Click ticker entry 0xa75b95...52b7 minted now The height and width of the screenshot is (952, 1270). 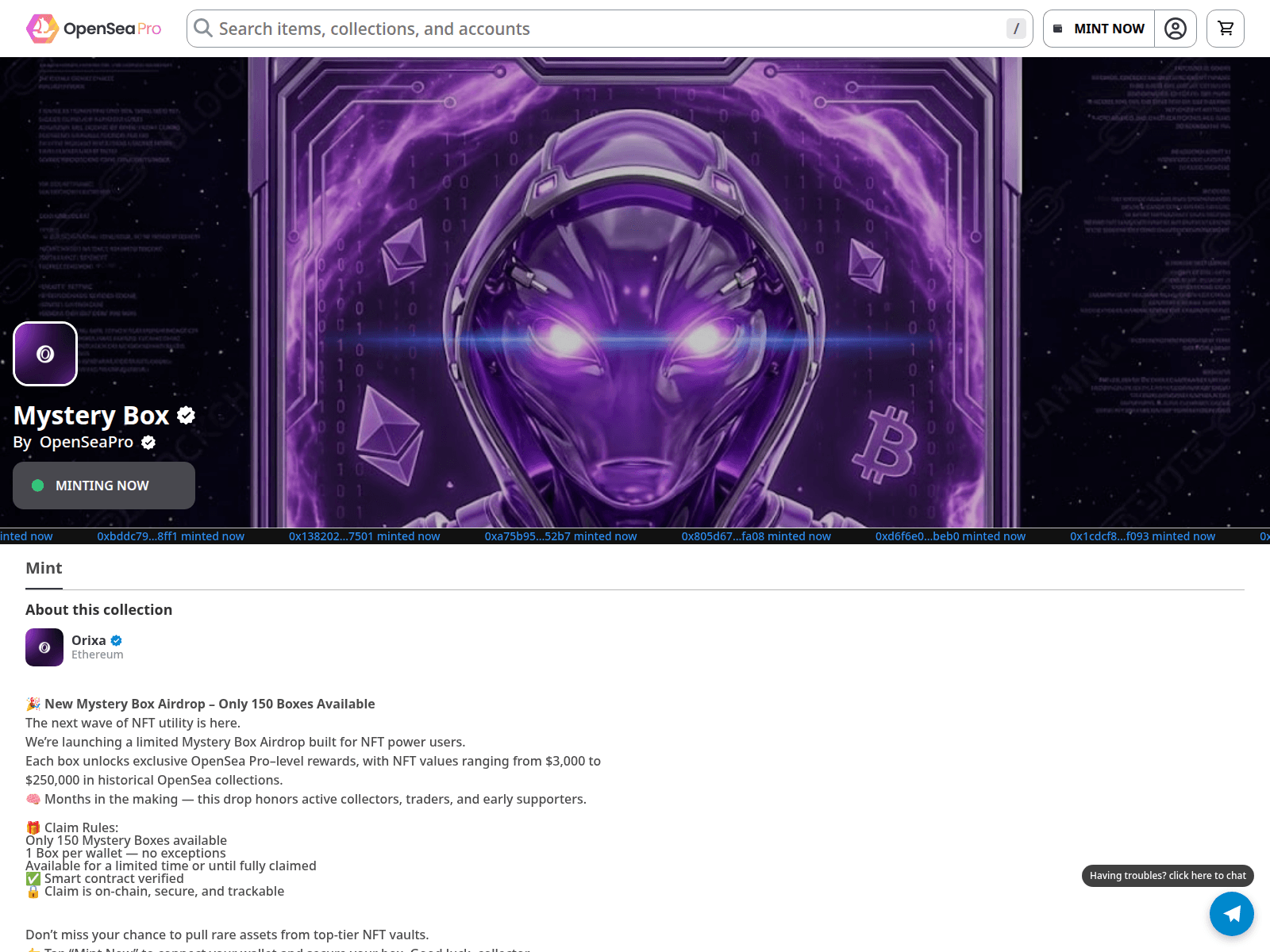560,536
